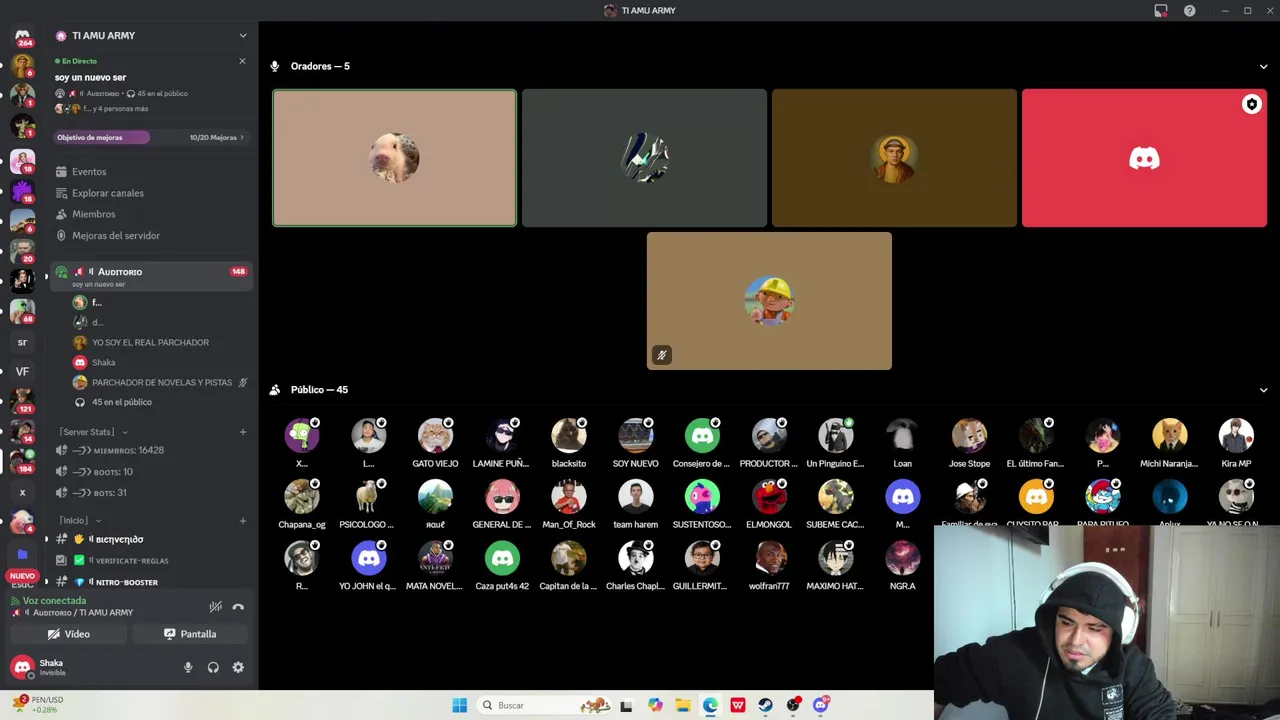The width and height of the screenshot is (1280, 720).
Task: Collapse the Inicio category
Action: [80, 520]
